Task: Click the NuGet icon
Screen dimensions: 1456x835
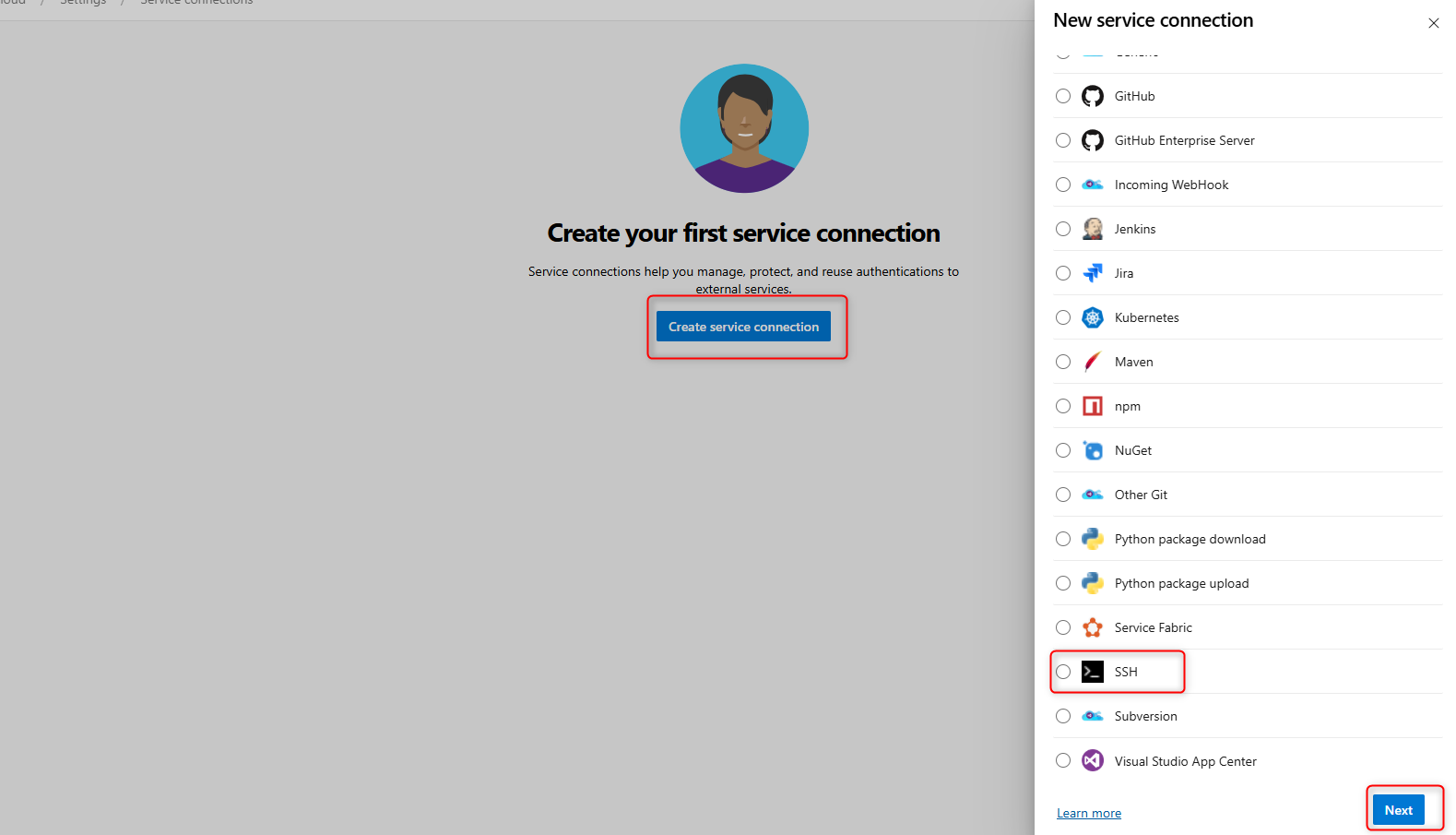Action: point(1092,450)
